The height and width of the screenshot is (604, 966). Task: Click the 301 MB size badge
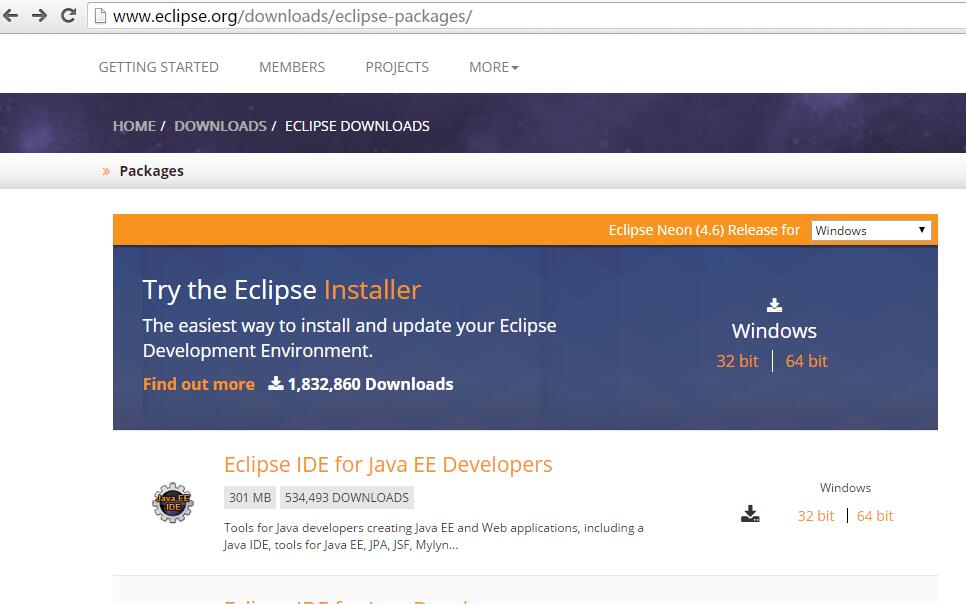click(250, 497)
